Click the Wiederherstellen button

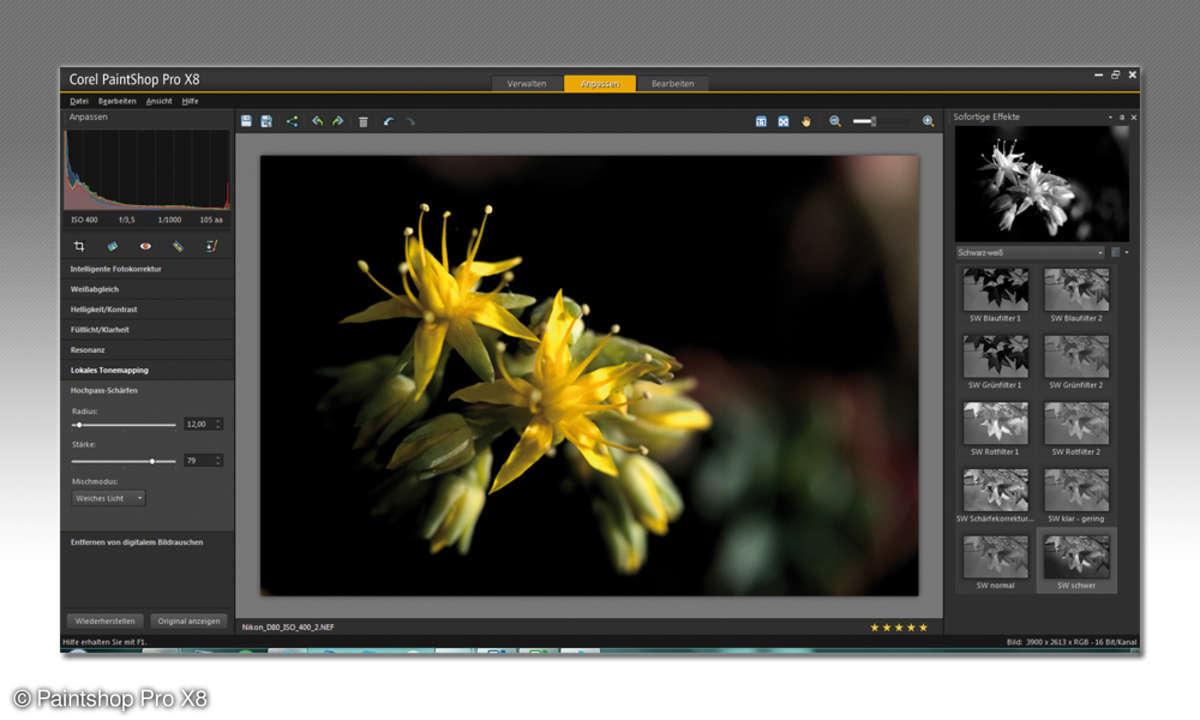coord(105,621)
